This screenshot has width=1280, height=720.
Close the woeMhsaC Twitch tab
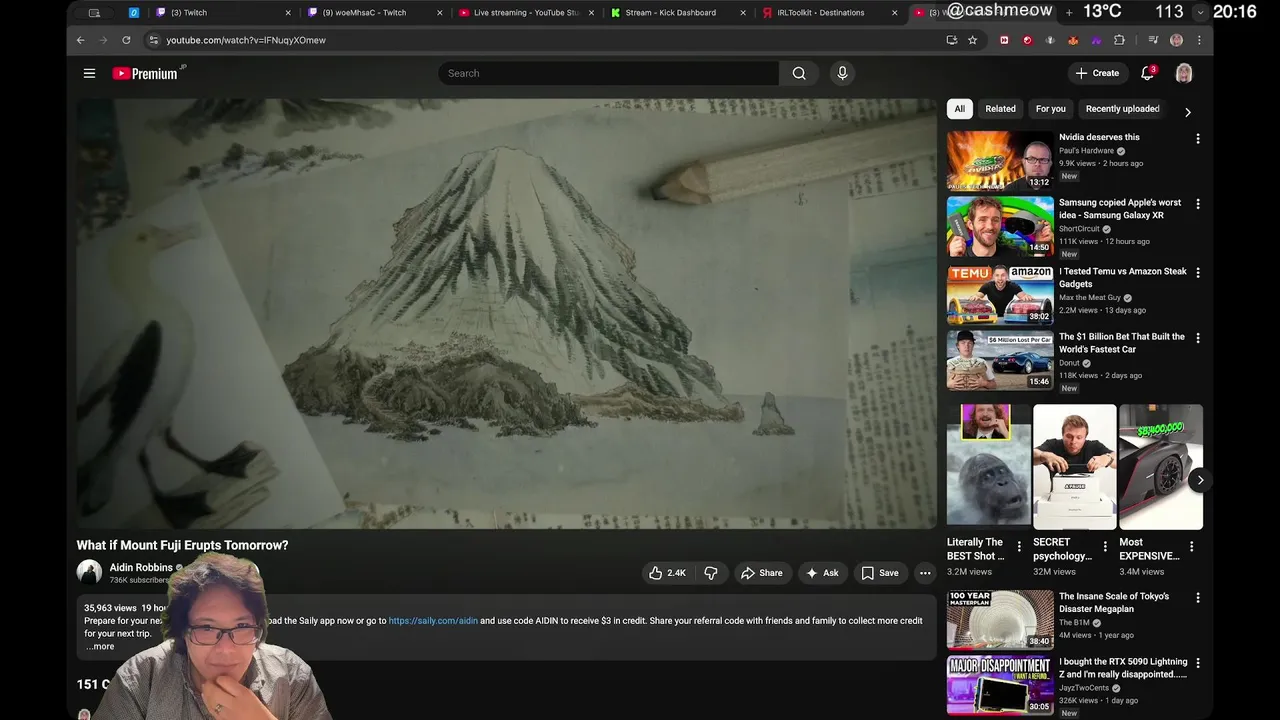(439, 13)
